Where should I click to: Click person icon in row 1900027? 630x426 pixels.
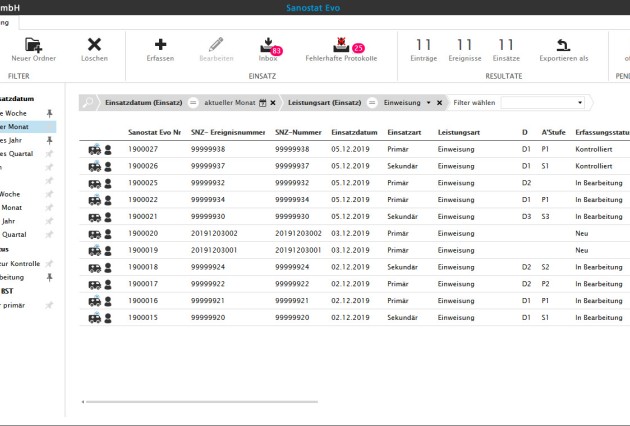pos(108,150)
